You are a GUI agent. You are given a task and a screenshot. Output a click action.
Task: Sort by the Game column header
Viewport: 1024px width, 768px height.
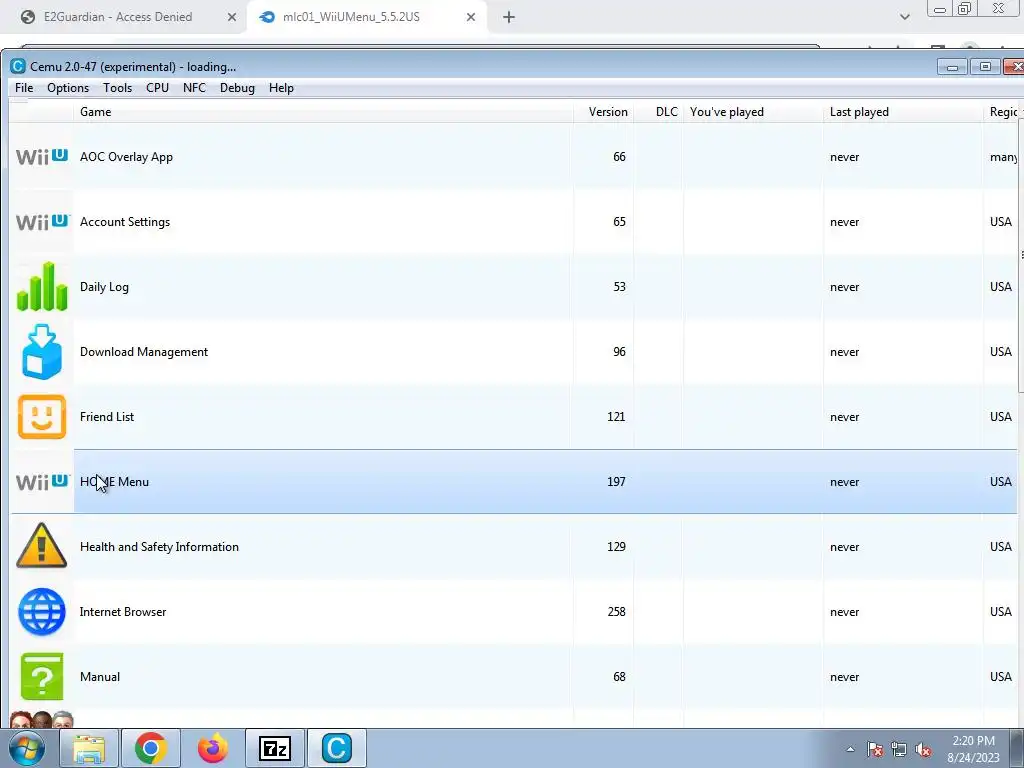[323, 112]
